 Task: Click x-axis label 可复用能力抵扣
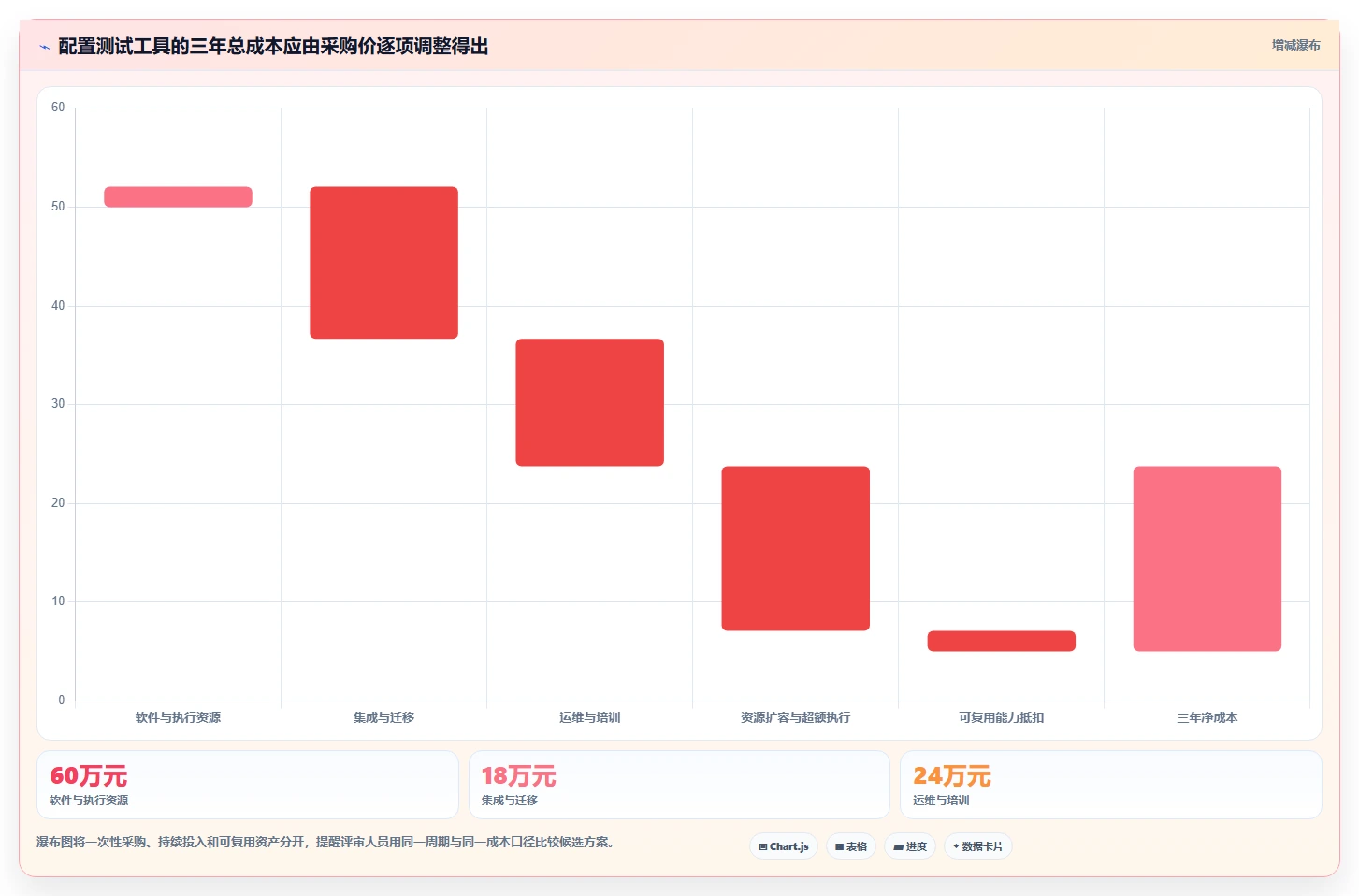point(1002,717)
